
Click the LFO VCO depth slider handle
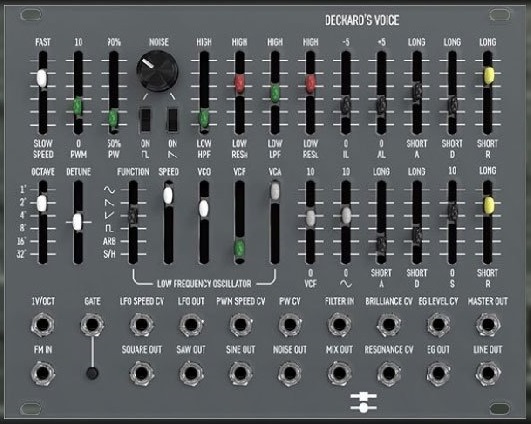coord(204,208)
